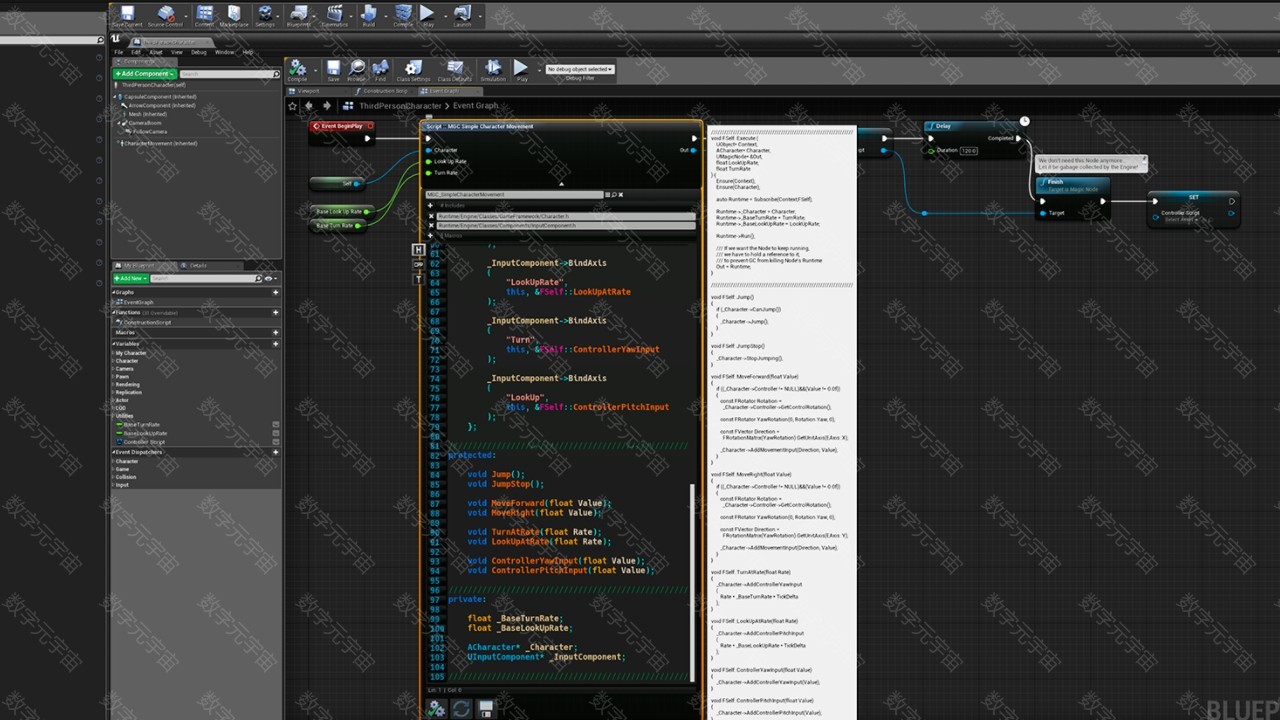The image size is (1280, 720).
Task: Click the Find binoculars icon
Action: click(380, 70)
